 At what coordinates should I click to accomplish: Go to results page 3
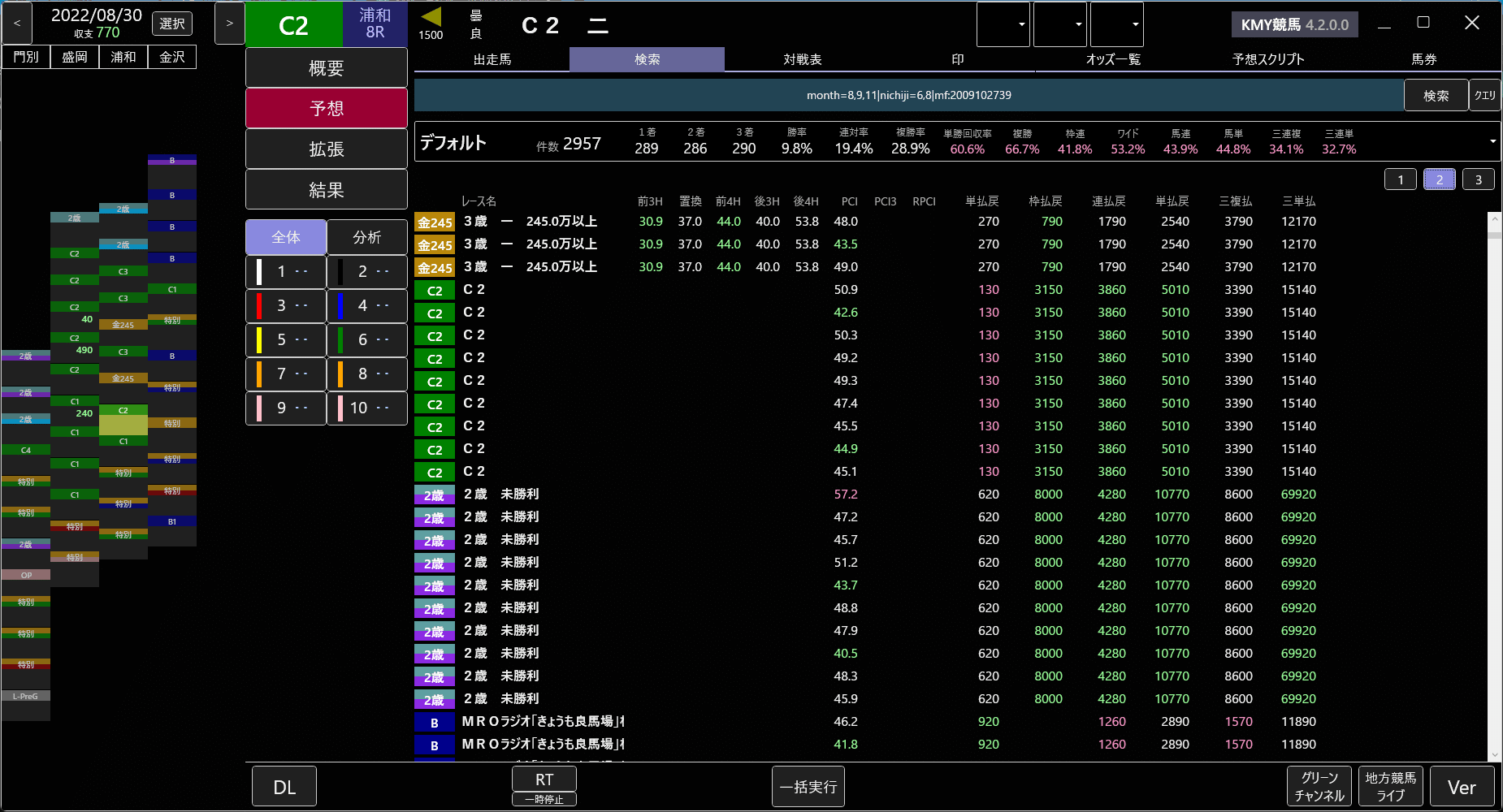[x=1479, y=179]
